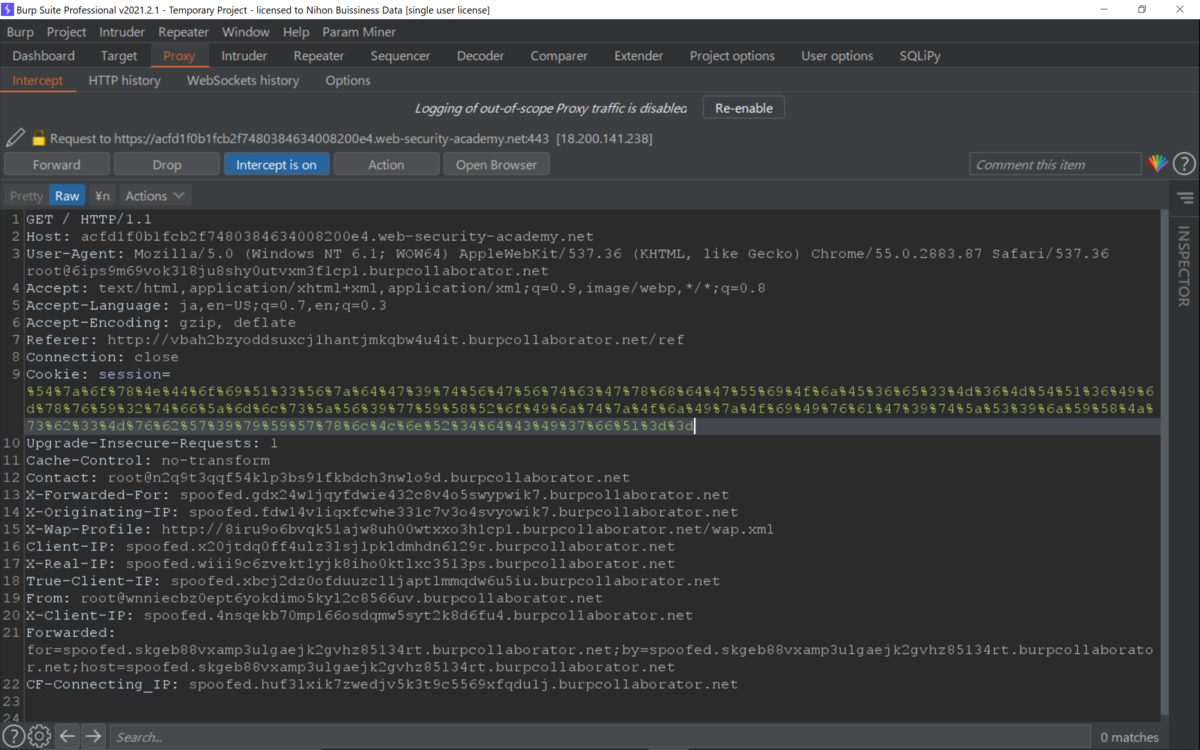Open the highlight color picker icon

point(1157,164)
